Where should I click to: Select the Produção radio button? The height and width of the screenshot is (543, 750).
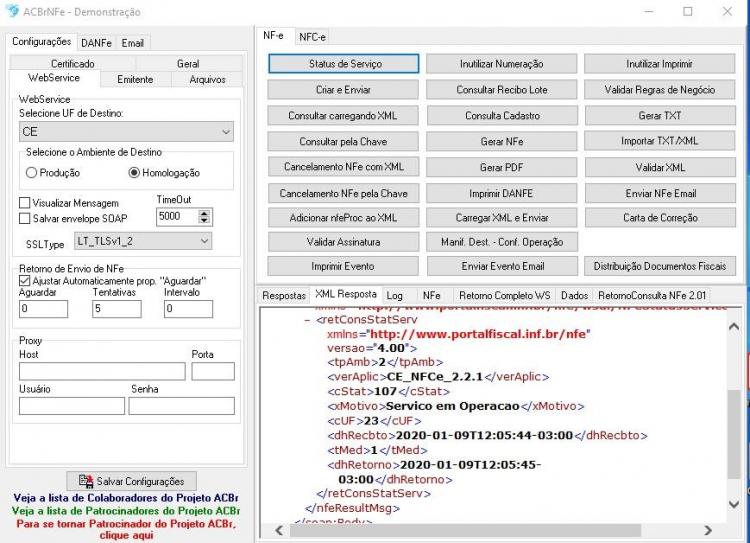click(x=31, y=173)
